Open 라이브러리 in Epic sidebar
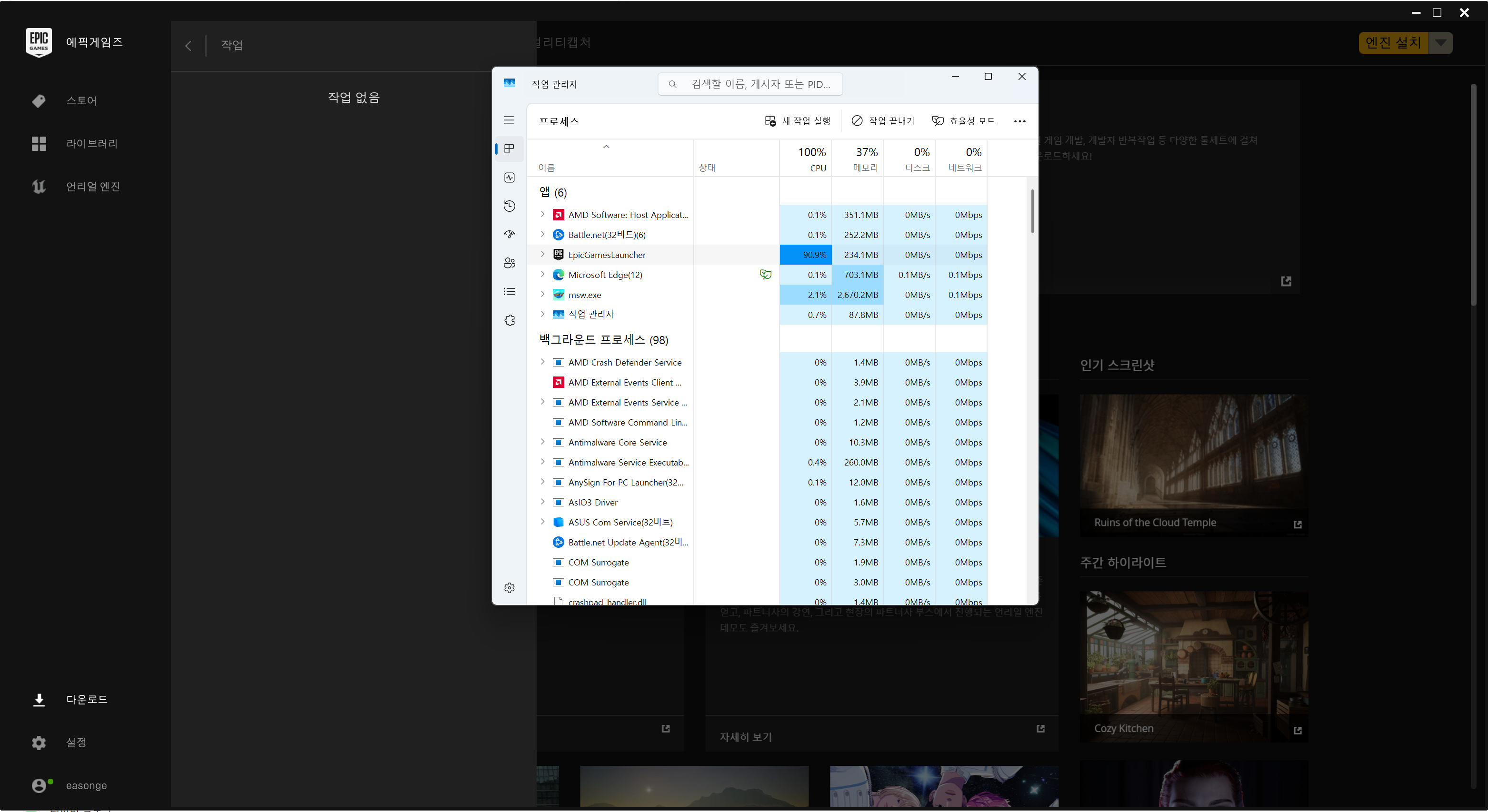This screenshot has height=812, width=1488. click(92, 143)
